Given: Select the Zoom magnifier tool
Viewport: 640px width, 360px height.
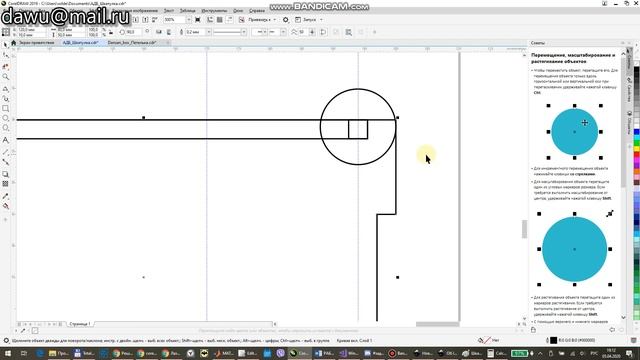Looking at the screenshot, I should 5,77.
